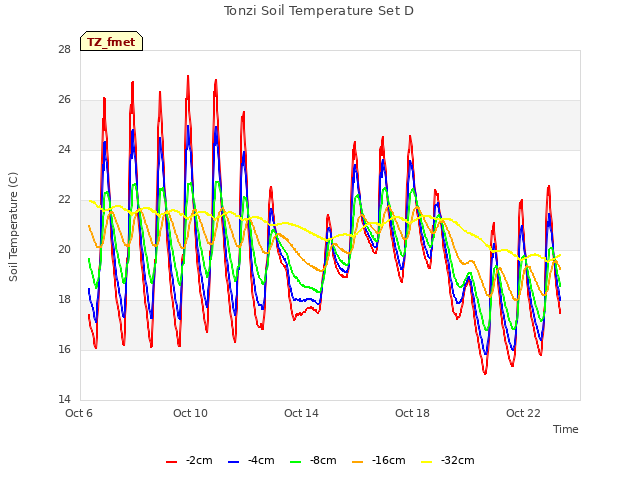This screenshot has height=480, width=640.
Task: Toggle the -2cm series legend label
Action: pyautogui.click(x=199, y=460)
